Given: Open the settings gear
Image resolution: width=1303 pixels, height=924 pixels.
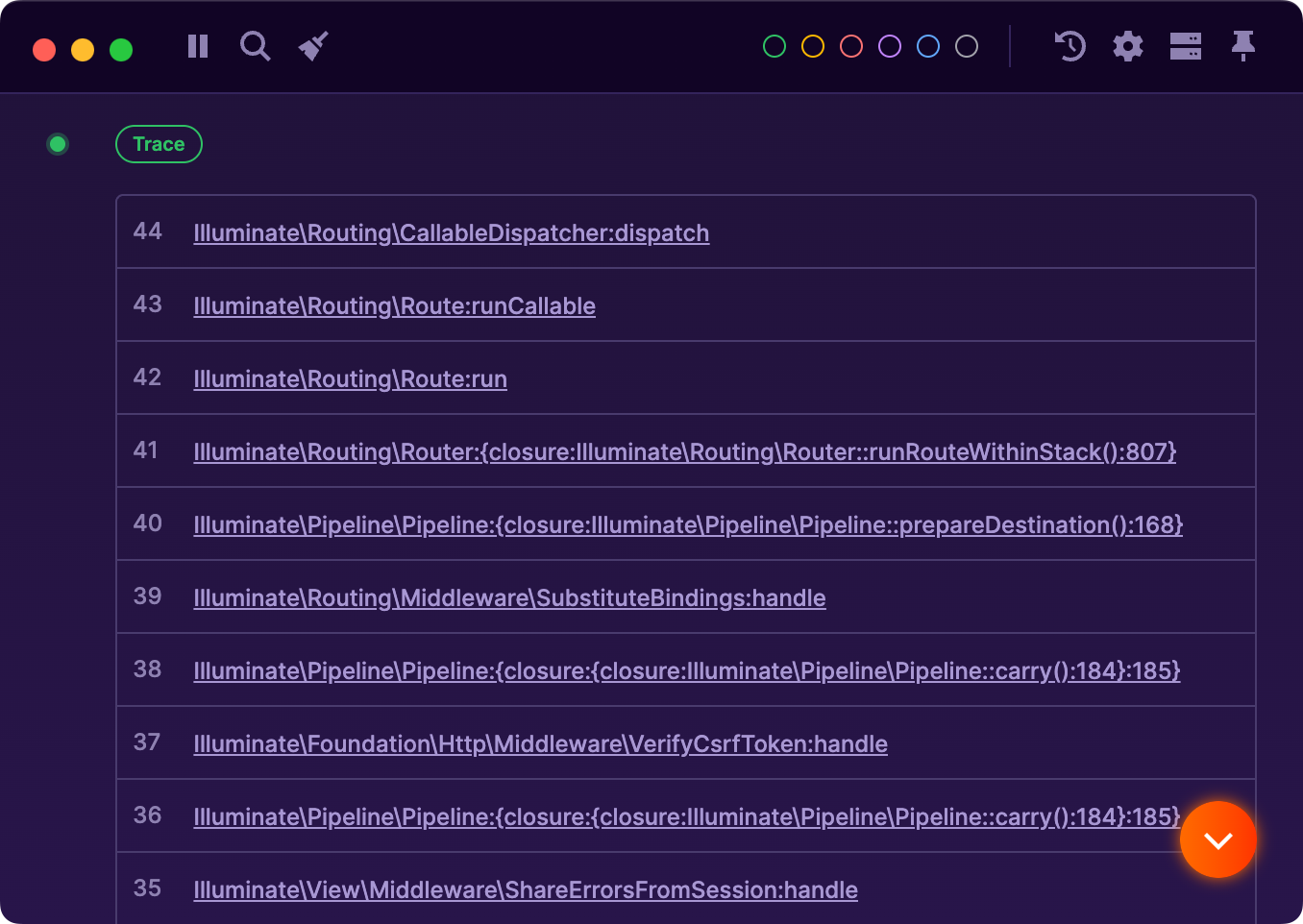Looking at the screenshot, I should (1127, 46).
